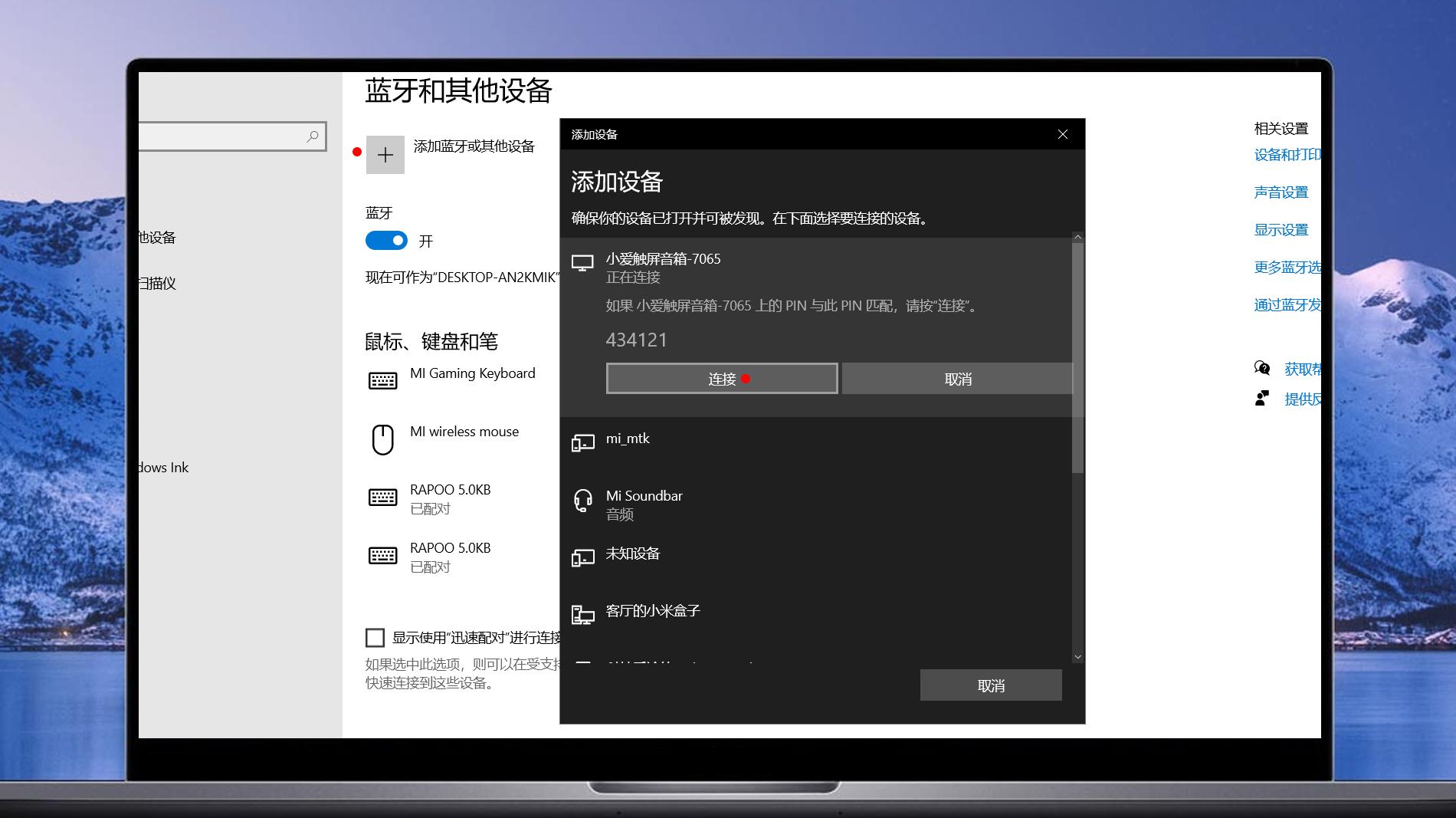Click the plus icon to add a device

pos(385,154)
